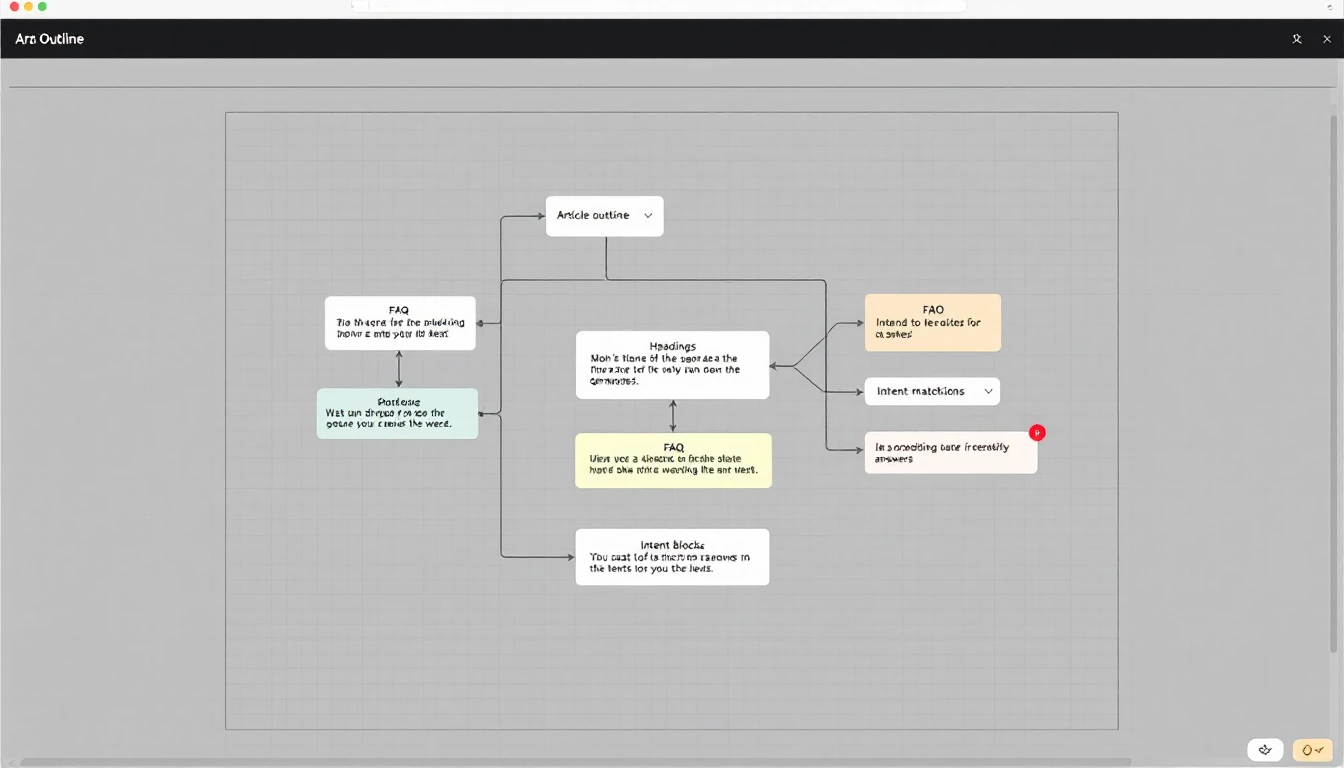Image resolution: width=1344 pixels, height=768 pixels.
Task: Open the Intent matchions dropdown chevron
Action: [988, 391]
